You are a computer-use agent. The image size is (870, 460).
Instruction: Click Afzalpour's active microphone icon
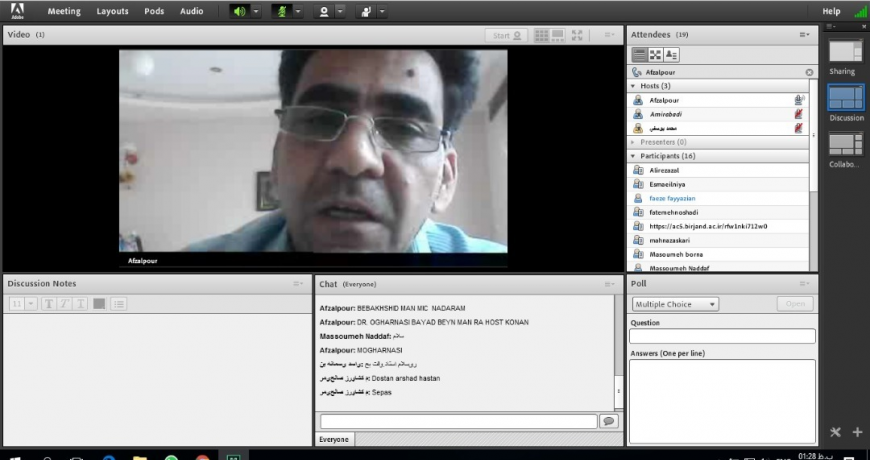(x=799, y=100)
